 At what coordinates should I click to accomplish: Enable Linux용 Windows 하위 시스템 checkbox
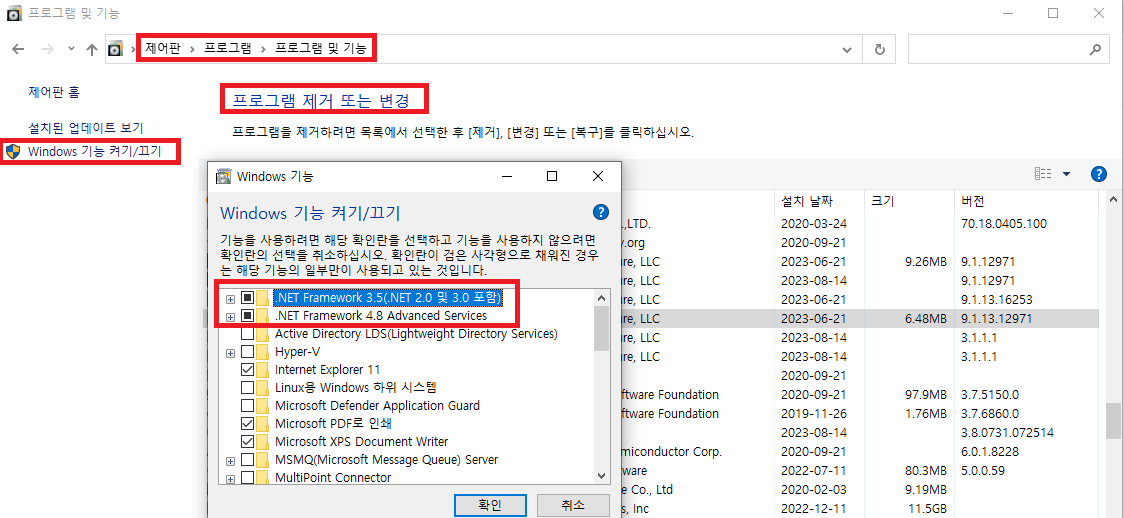(247, 388)
